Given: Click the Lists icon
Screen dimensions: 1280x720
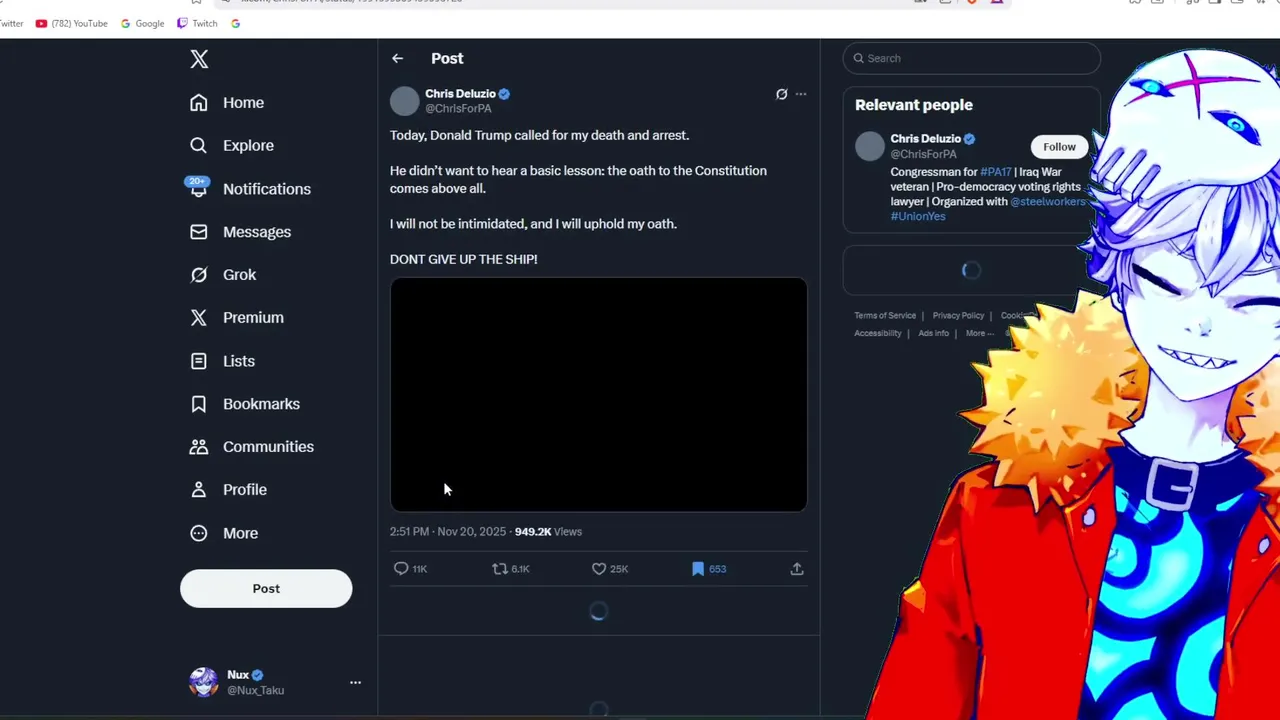Looking at the screenshot, I should (x=199, y=361).
